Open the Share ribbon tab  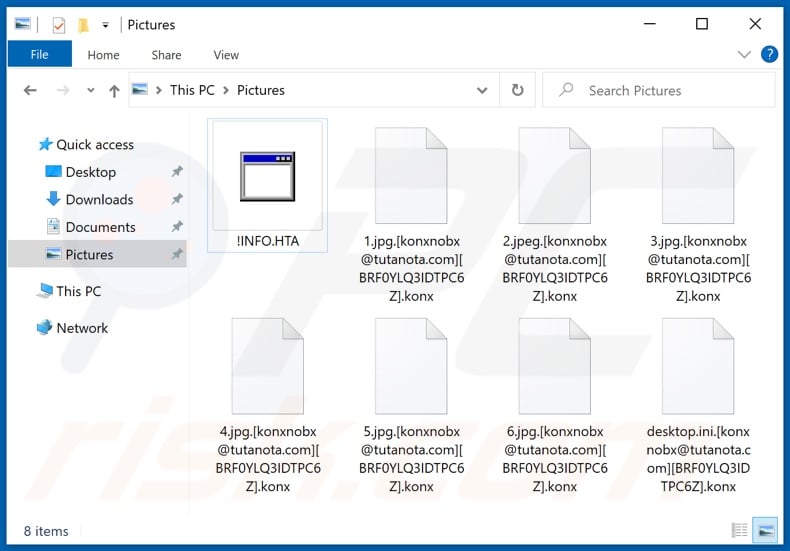(x=166, y=55)
